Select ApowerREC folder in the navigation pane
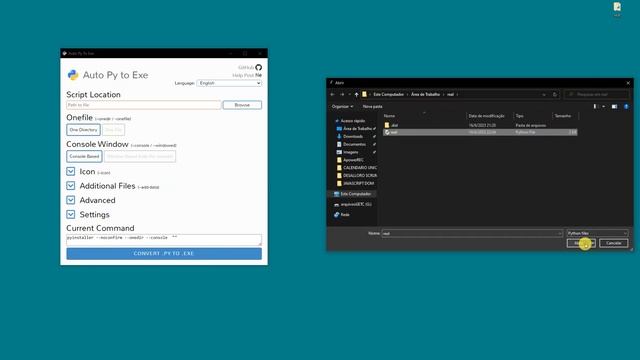The width and height of the screenshot is (640, 360). [353, 160]
